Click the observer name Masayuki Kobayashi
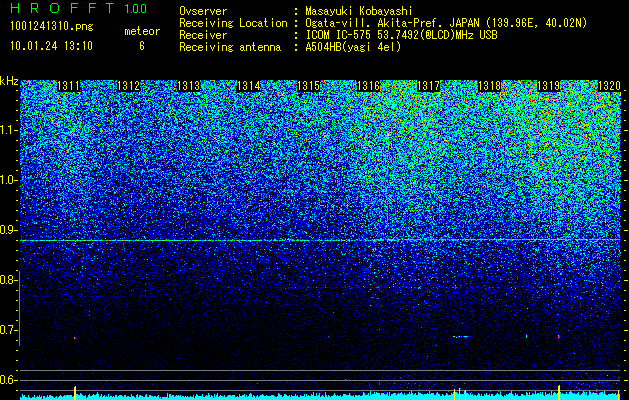 [359, 11]
